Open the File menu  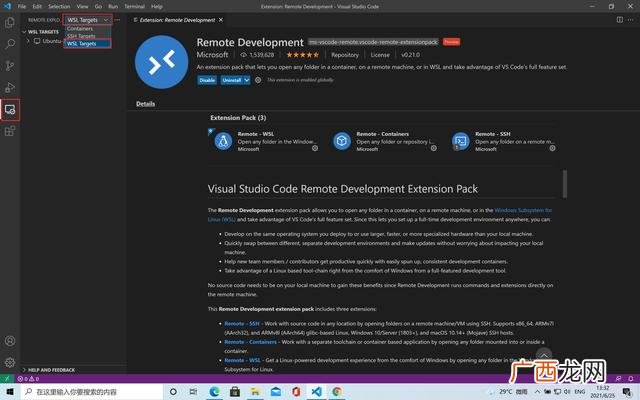click(x=22, y=7)
